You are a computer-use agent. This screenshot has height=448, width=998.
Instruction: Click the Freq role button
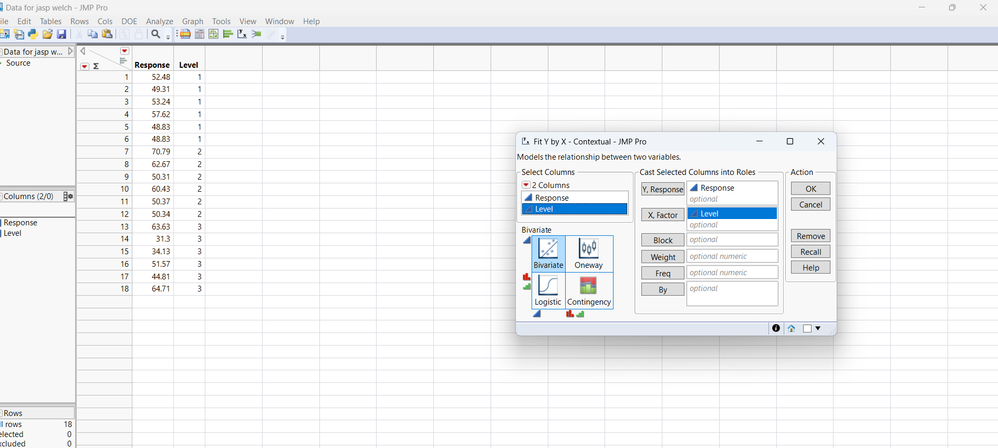663,273
